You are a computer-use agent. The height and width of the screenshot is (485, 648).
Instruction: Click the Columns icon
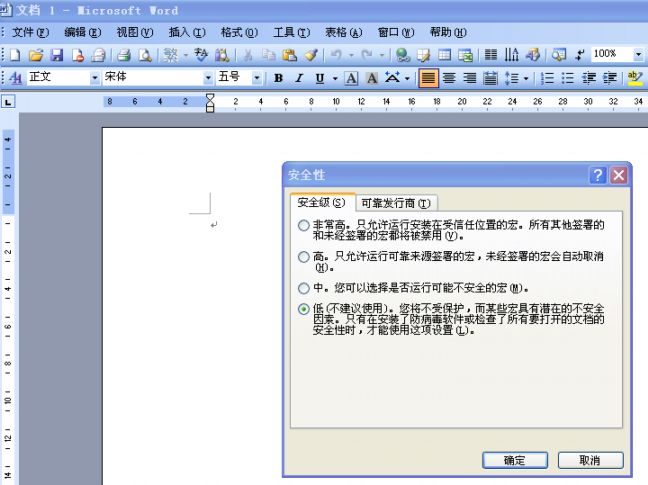click(x=491, y=55)
